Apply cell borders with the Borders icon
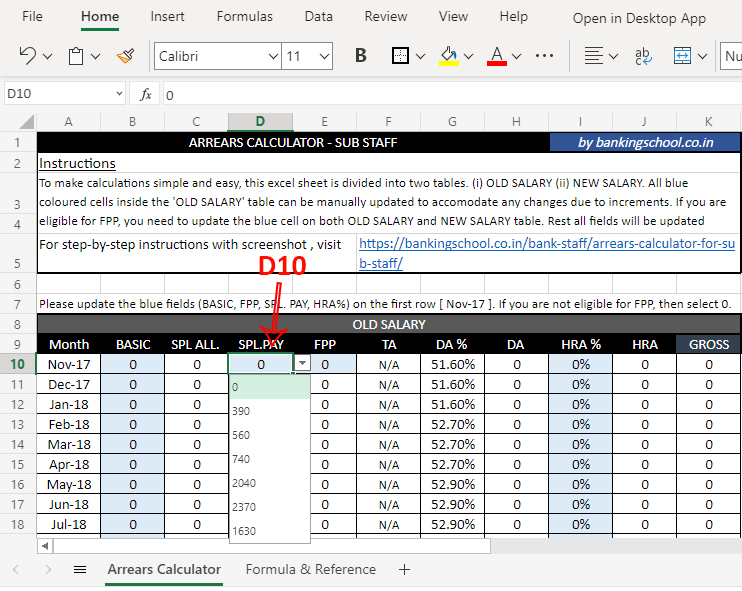Viewport: 742px width, 591px height. (x=400, y=56)
